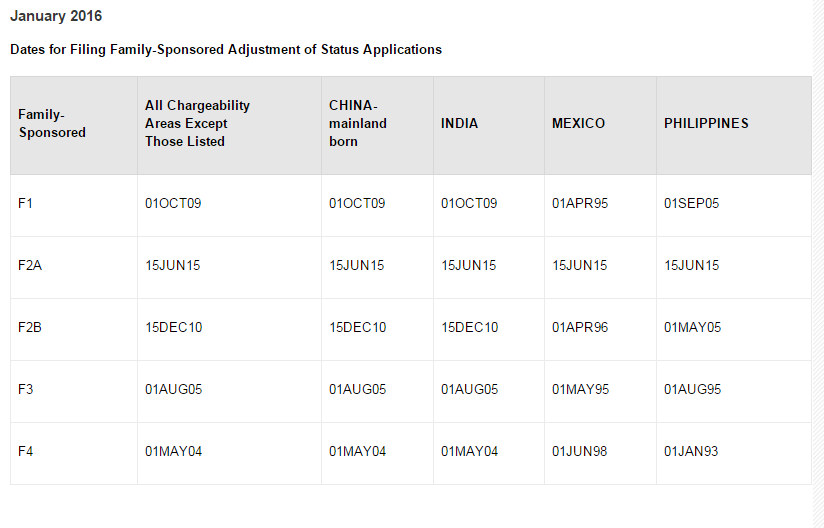
Task: Click the F2B row label
Action: [30, 327]
